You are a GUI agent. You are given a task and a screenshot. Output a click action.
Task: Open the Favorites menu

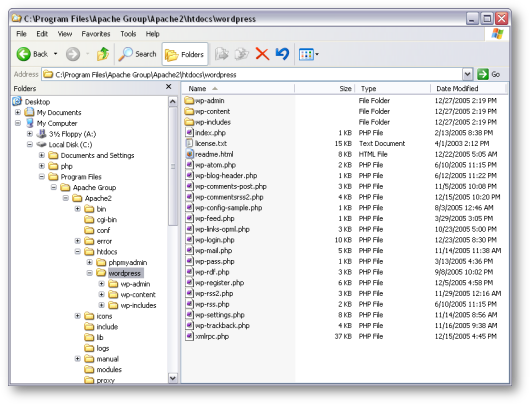(x=96, y=34)
